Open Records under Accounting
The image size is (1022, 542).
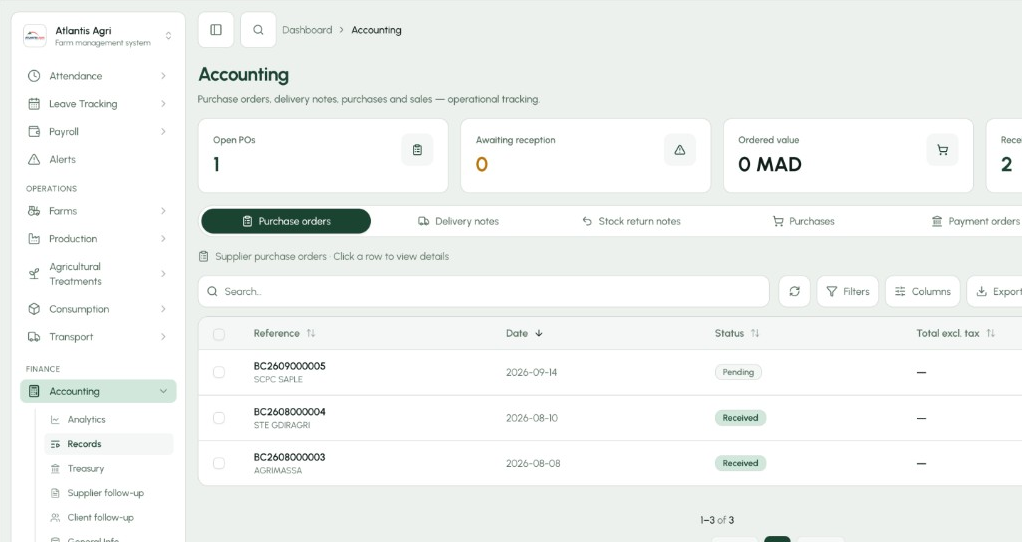[x=109, y=444]
